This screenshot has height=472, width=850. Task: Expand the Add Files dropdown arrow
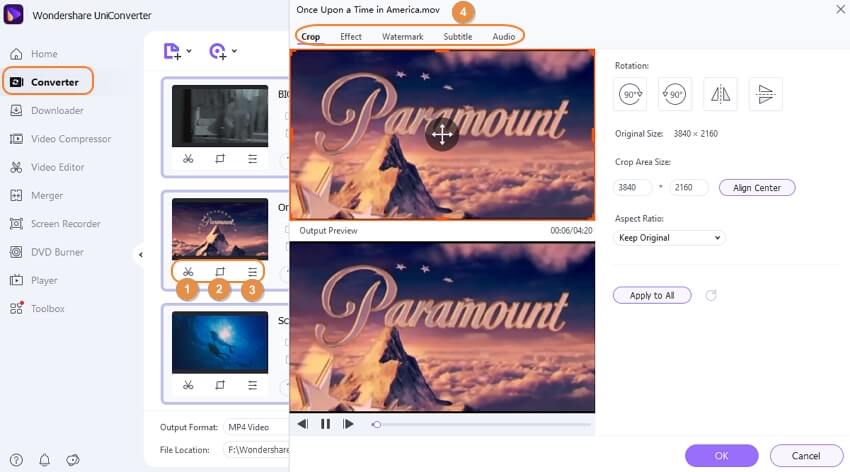189,51
